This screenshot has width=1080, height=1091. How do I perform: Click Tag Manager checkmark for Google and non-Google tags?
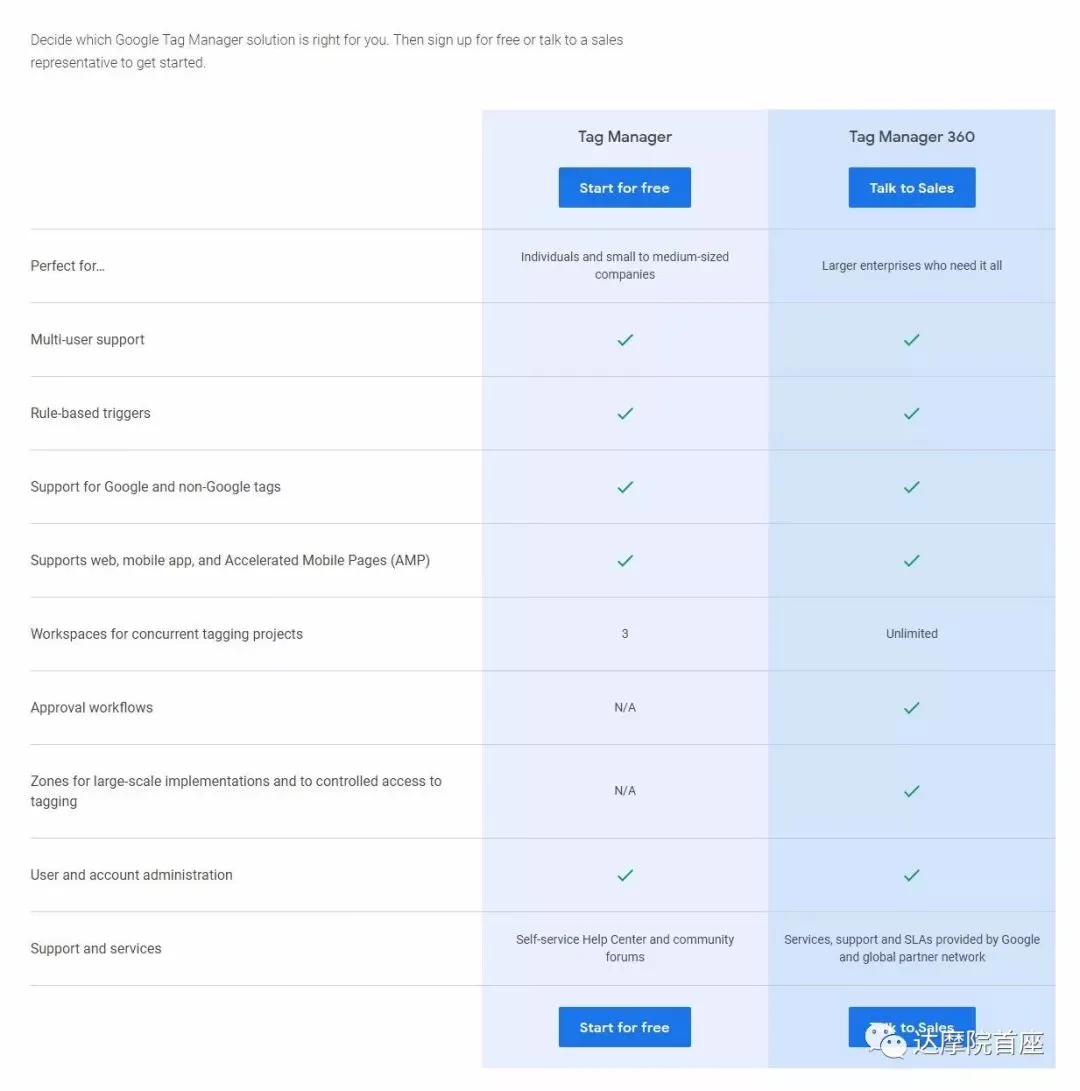[x=625, y=487]
